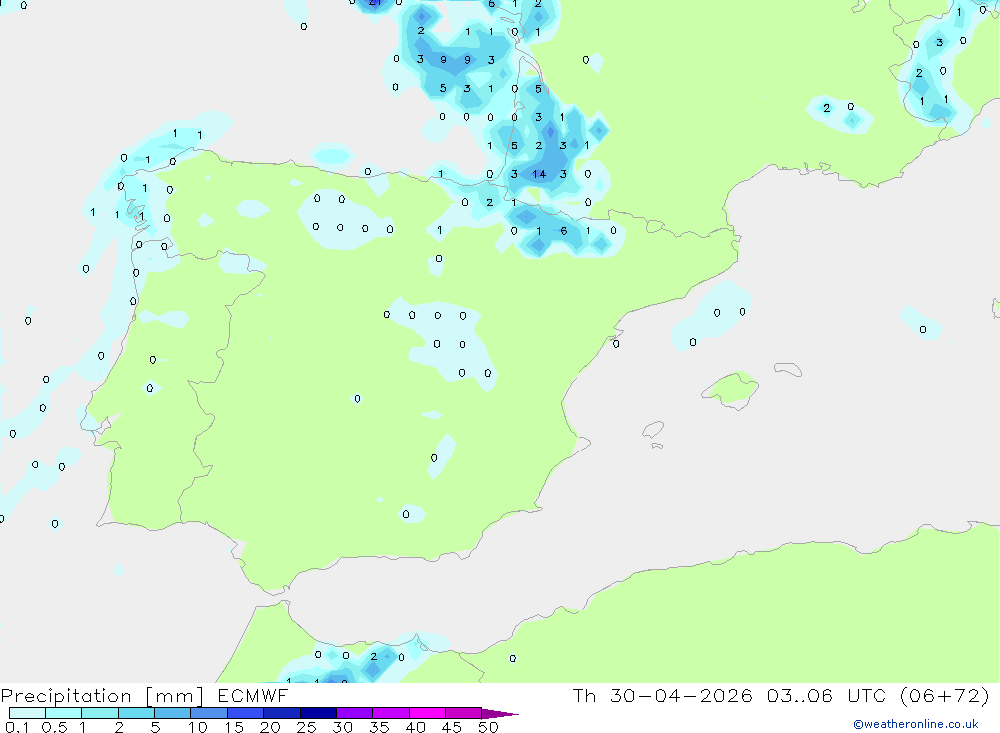Click the weatheronline.co.uk copyright link
The height and width of the screenshot is (733, 1000).
click(915, 724)
